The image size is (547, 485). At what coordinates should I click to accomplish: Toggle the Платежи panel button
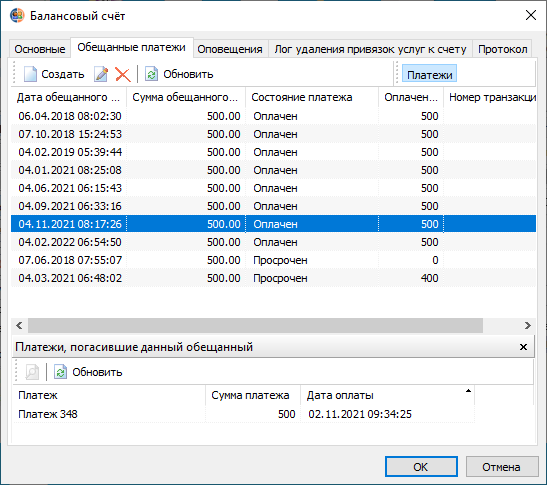429,74
